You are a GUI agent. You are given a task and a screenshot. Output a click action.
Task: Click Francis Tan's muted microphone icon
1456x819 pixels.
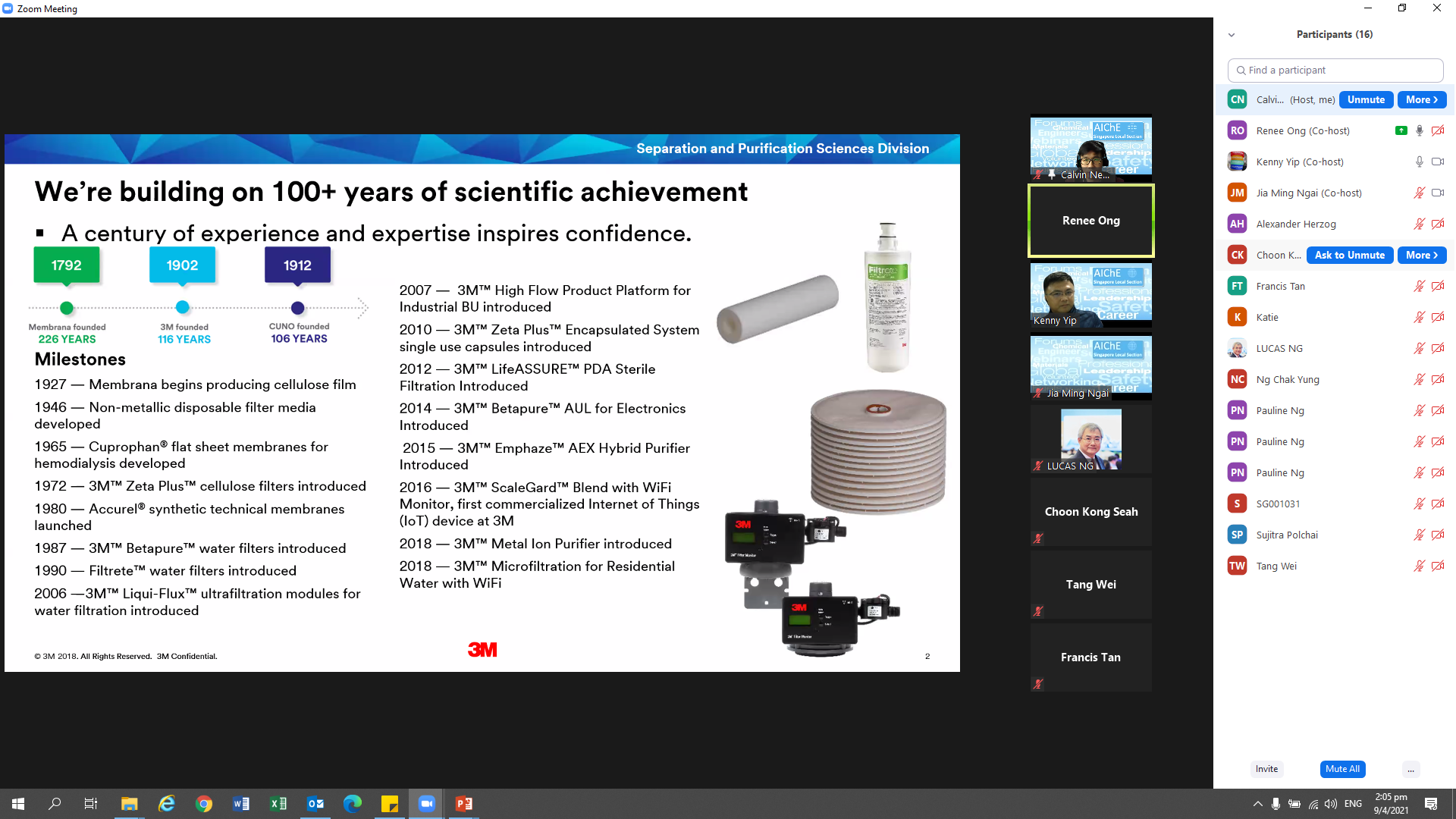[x=1419, y=286]
